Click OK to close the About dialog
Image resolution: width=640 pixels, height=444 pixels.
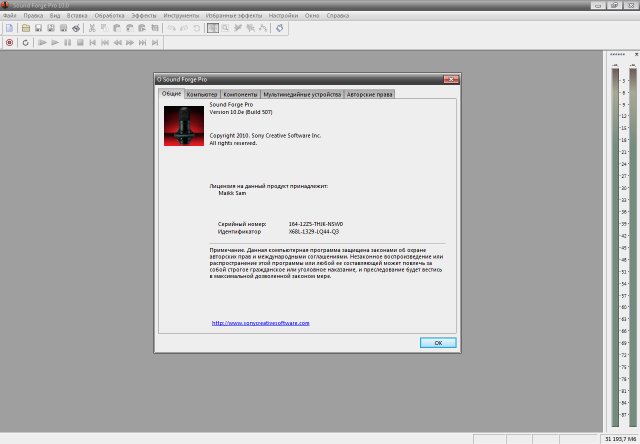(438, 342)
